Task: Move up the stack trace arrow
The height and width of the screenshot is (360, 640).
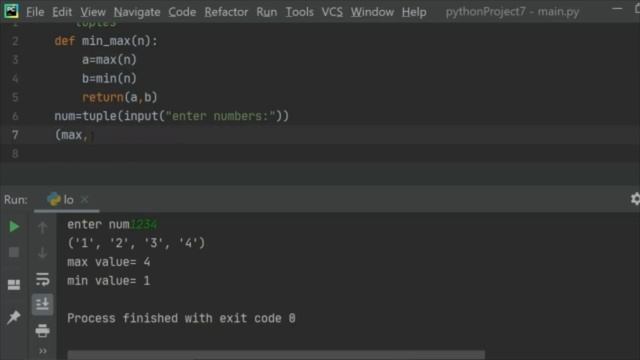Action: coord(42,227)
